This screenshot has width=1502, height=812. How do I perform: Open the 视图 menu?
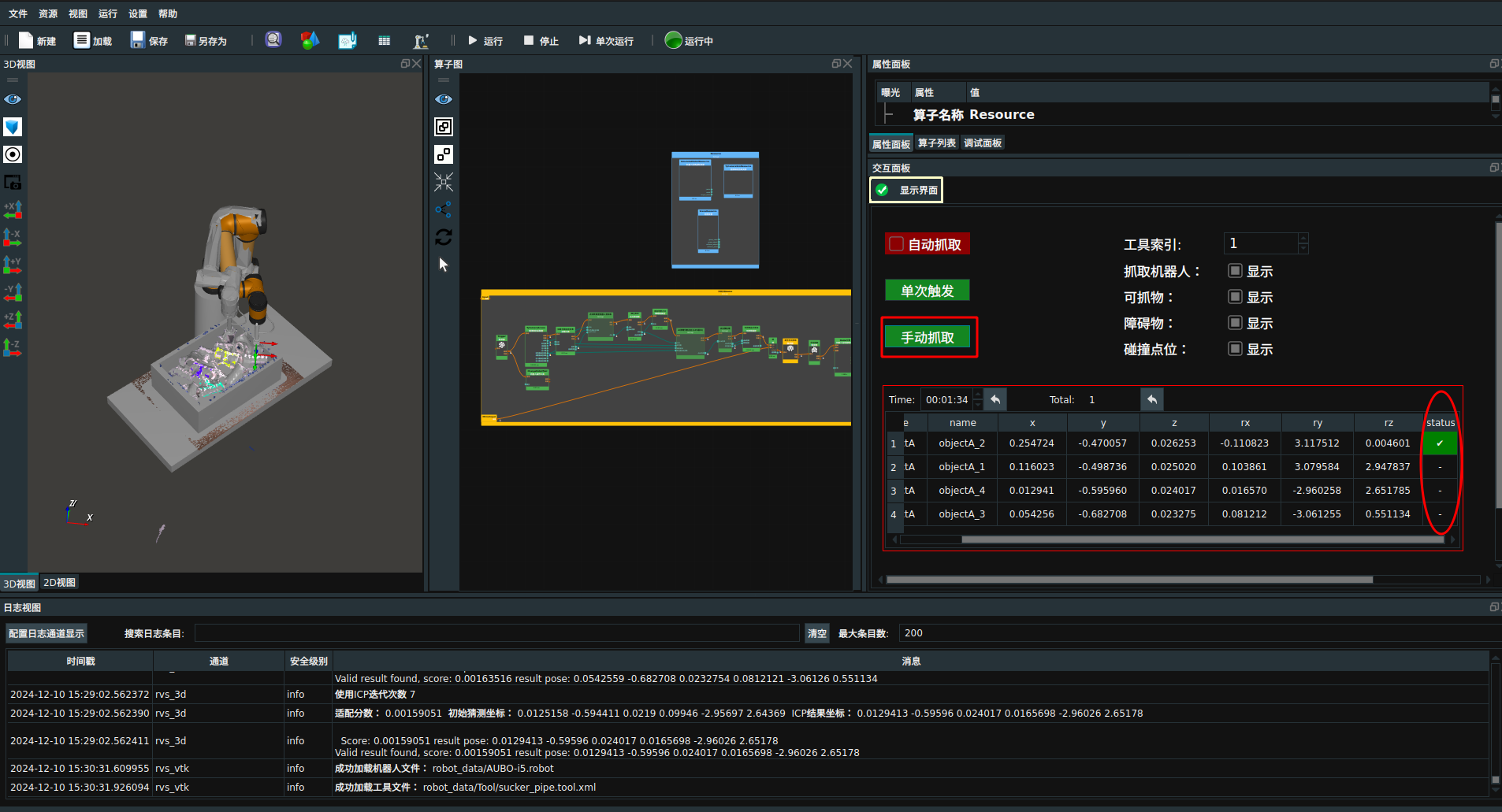[x=78, y=13]
